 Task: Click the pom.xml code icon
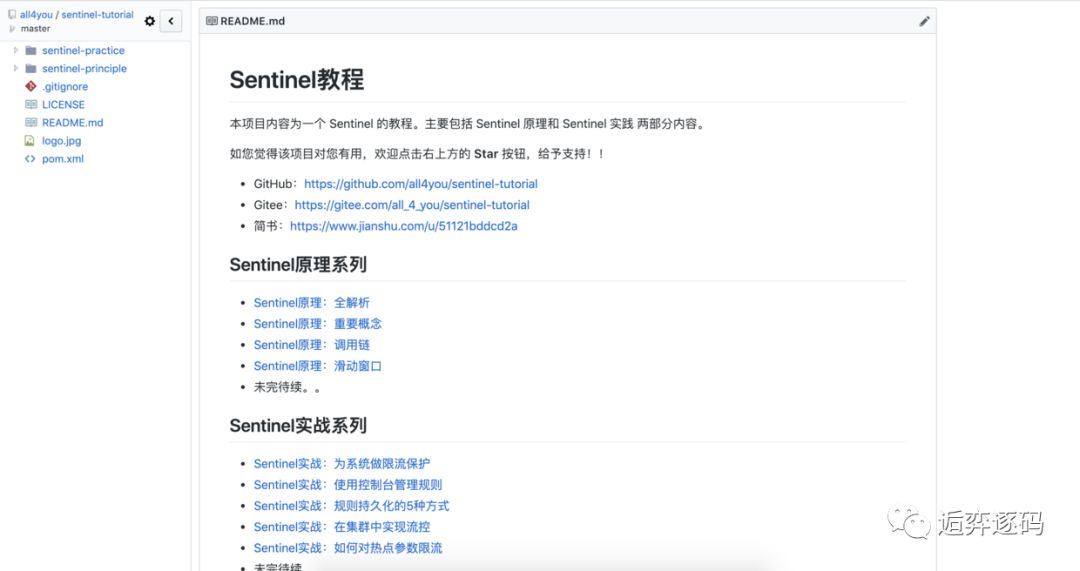pyautogui.click(x=30, y=158)
